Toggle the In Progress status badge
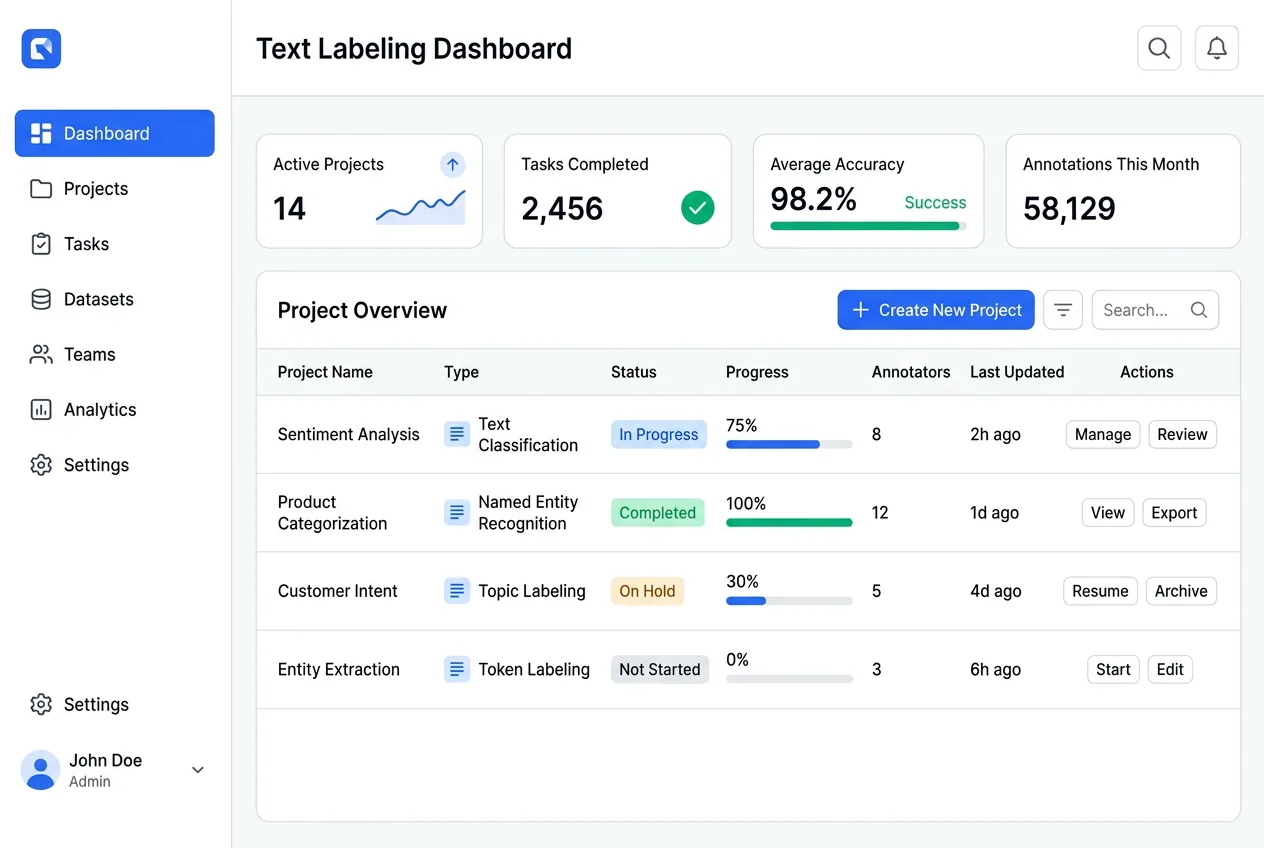 tap(658, 434)
